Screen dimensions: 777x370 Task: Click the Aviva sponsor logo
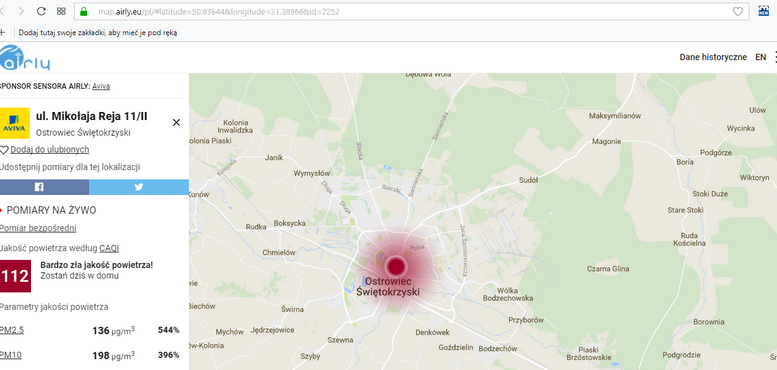14,123
